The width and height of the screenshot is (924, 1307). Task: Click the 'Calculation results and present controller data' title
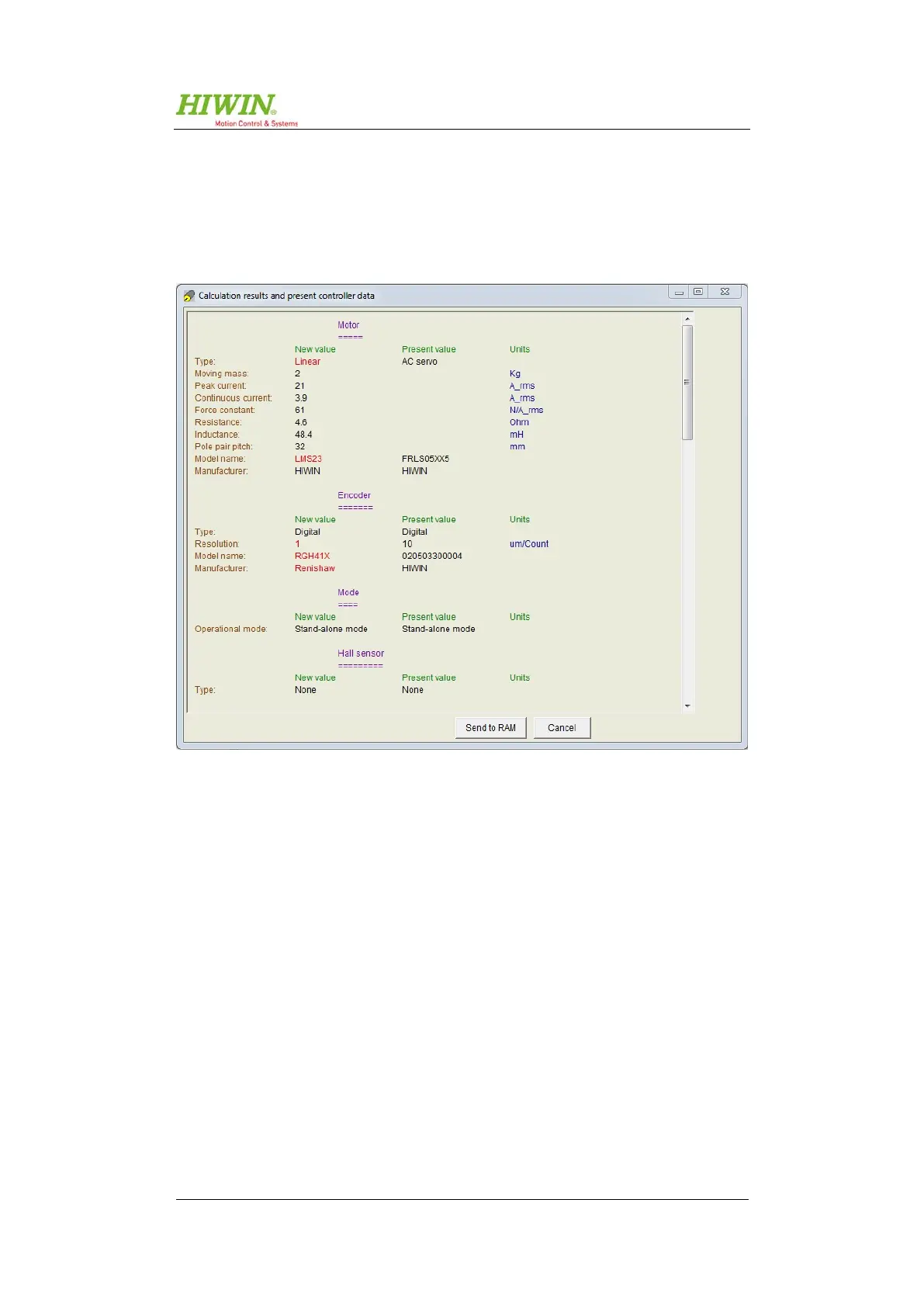pyautogui.click(x=286, y=296)
